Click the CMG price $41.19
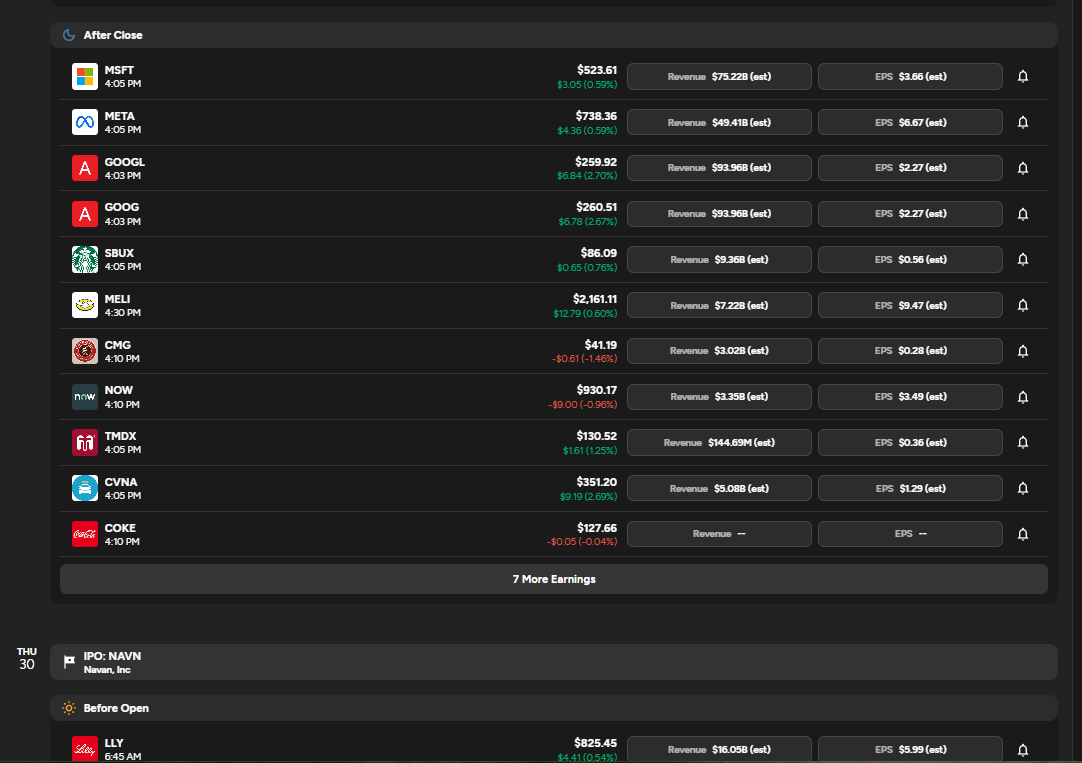 tap(600, 345)
